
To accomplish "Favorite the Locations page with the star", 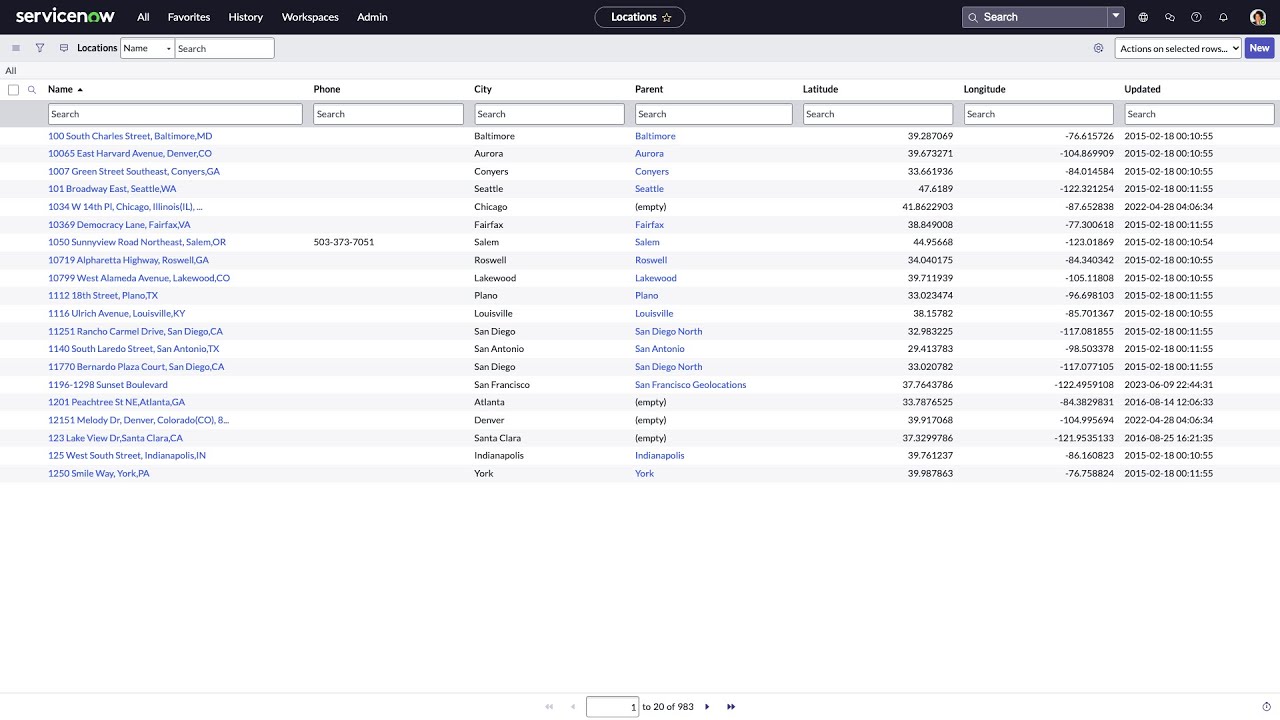I will (667, 17).
